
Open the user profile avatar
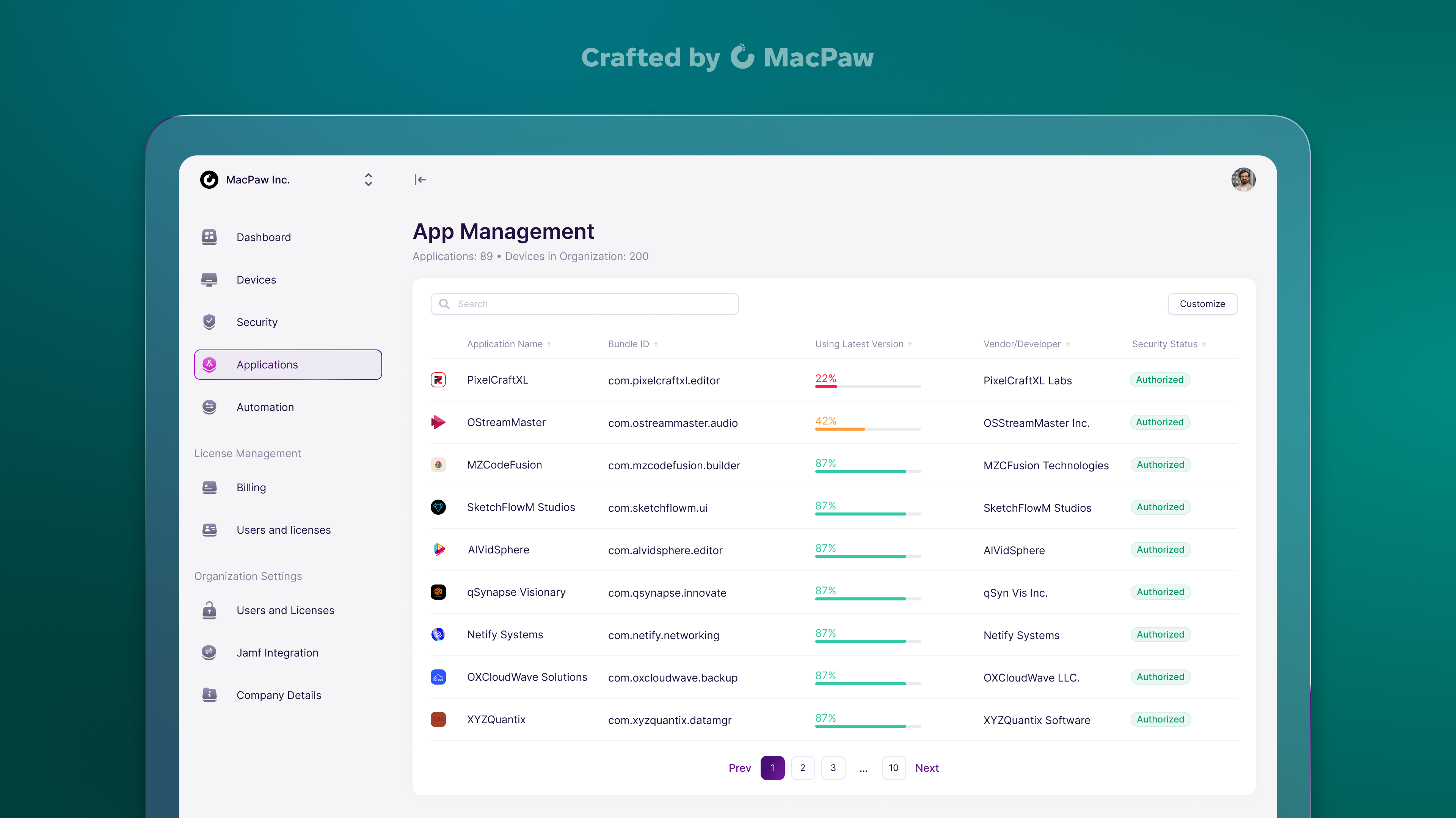1243,180
